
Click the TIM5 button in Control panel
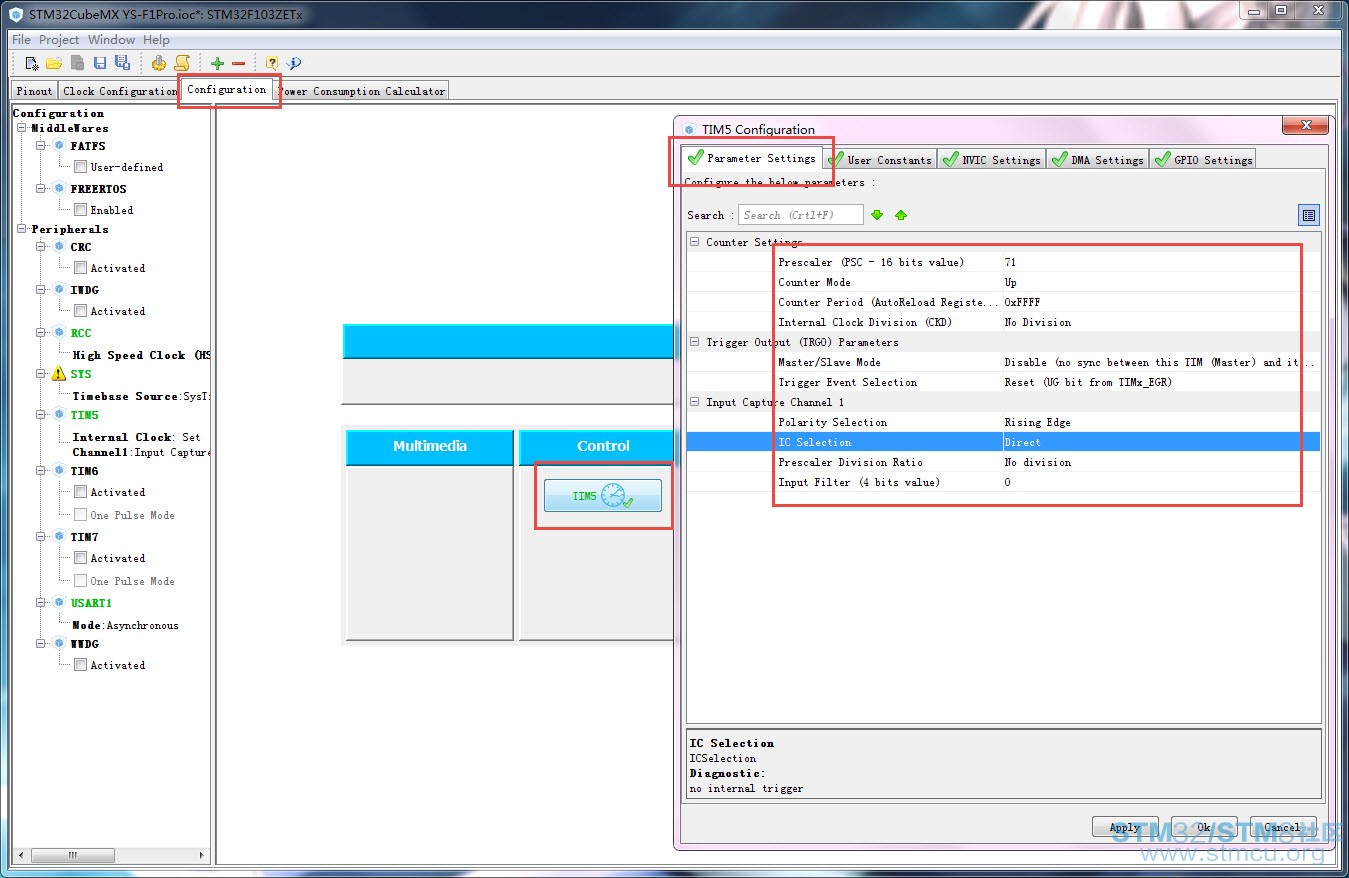[603, 496]
